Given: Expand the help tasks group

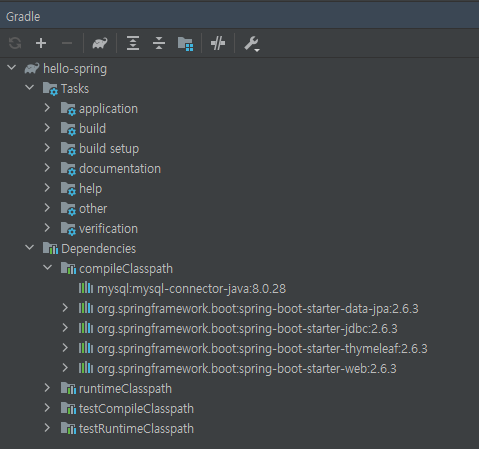Looking at the screenshot, I should click(x=47, y=188).
